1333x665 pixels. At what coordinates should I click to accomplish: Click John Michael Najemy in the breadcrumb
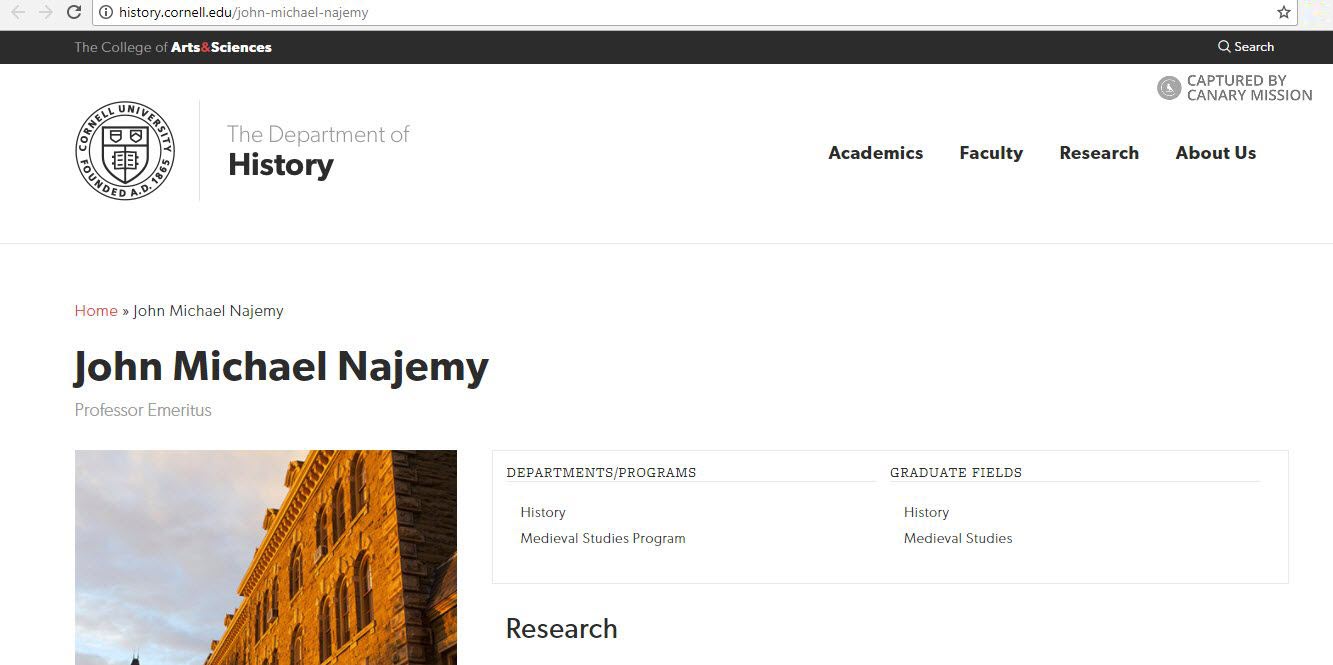[208, 311]
